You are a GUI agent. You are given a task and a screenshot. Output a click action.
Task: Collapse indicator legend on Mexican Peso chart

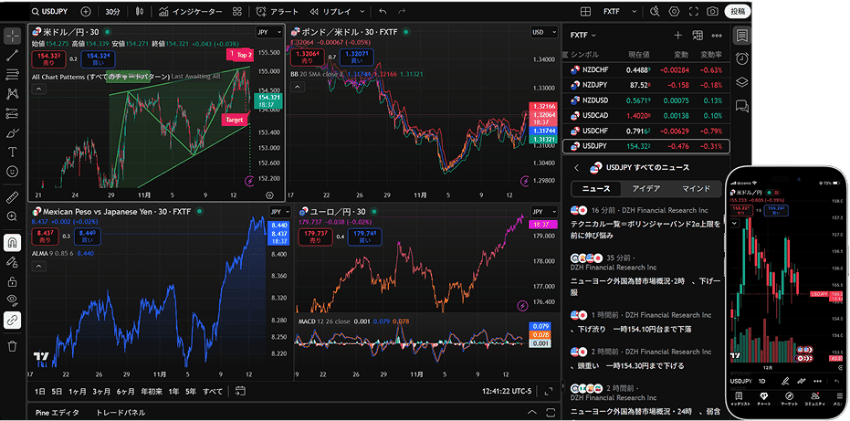38,265
